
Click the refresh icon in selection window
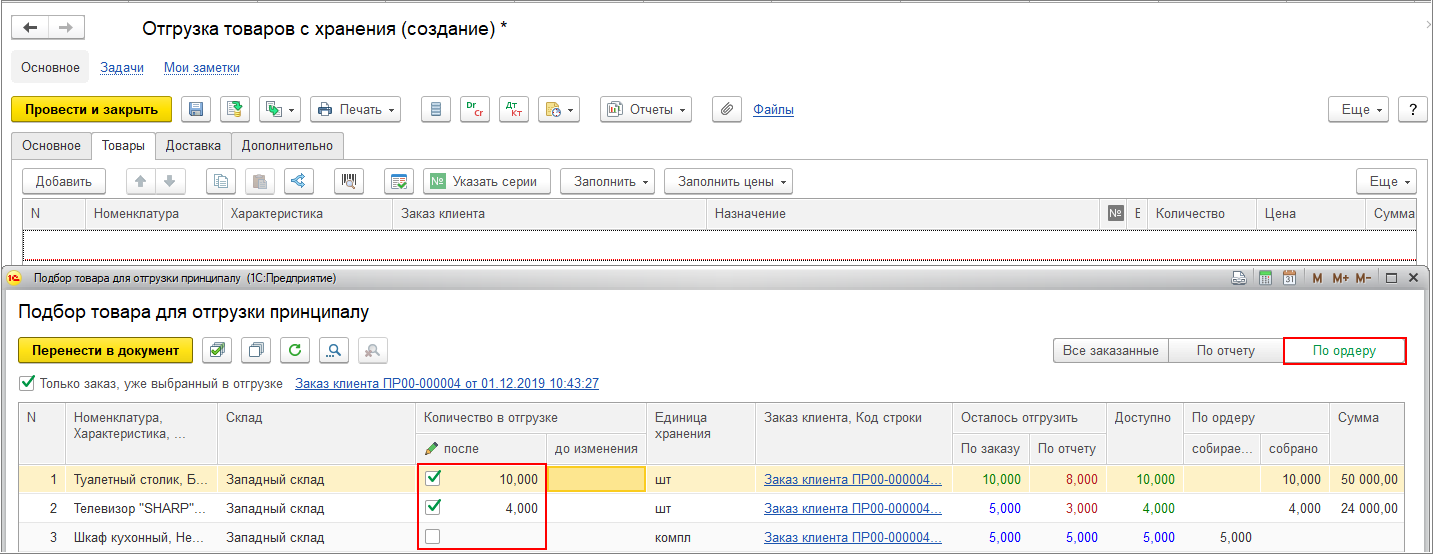[x=295, y=350]
